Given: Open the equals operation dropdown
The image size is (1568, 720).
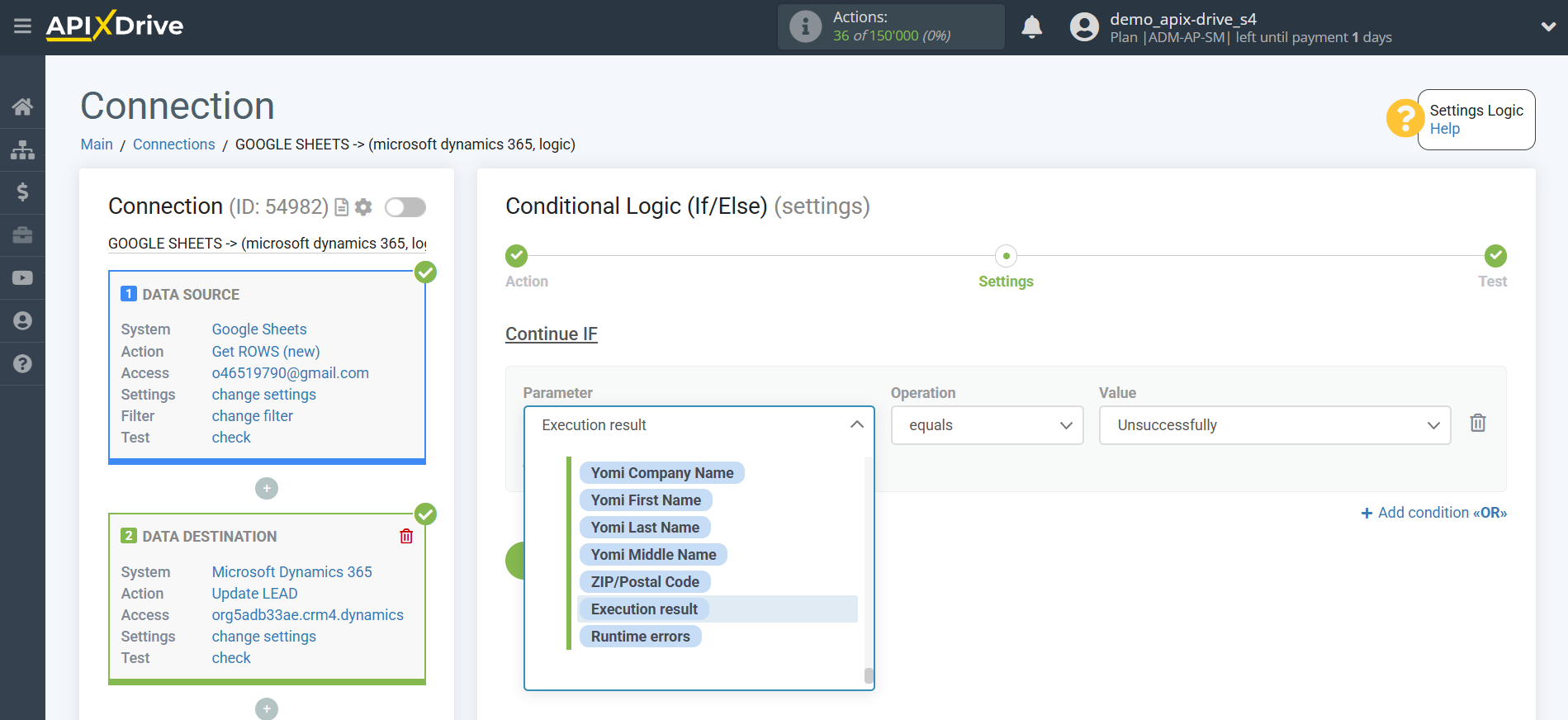Looking at the screenshot, I should click(987, 425).
